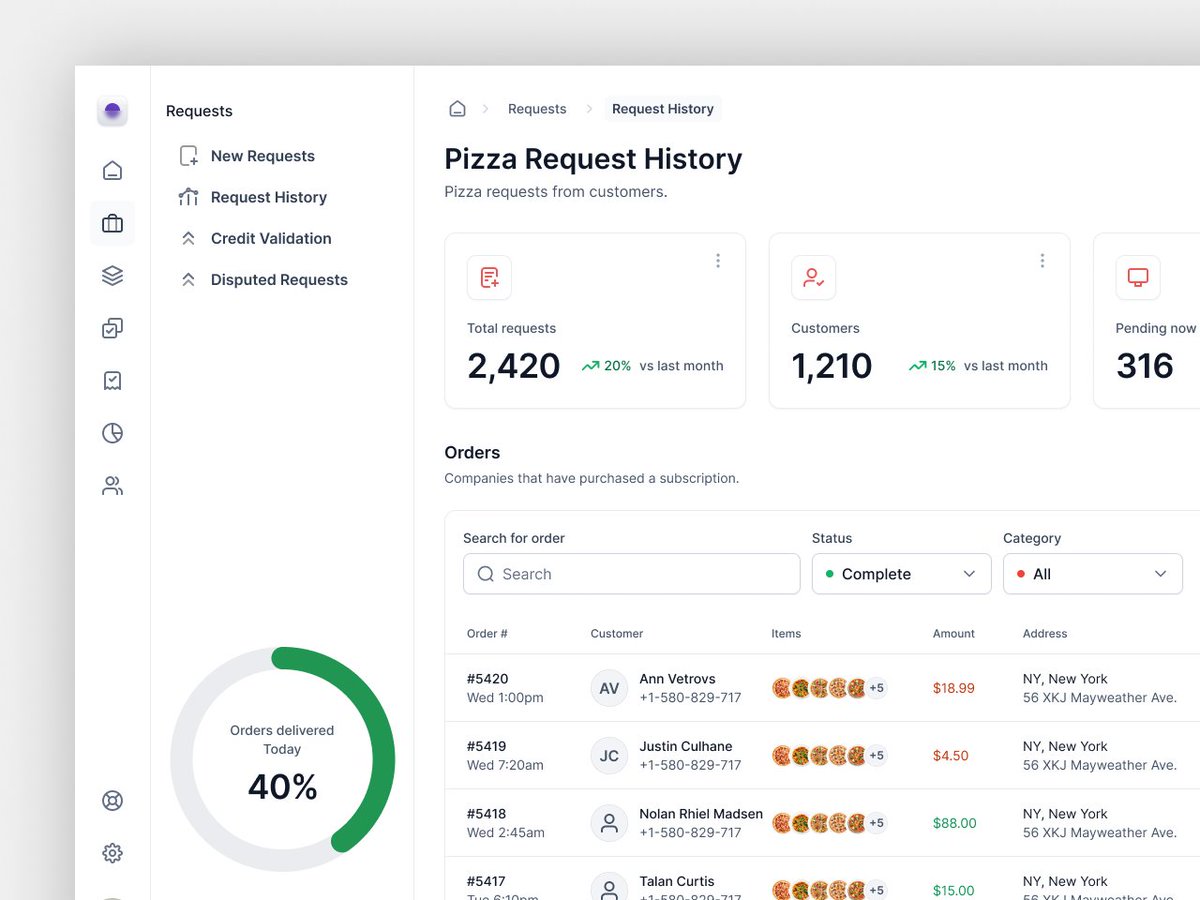
Task: Open the layers stack icon in rail
Action: (112, 276)
